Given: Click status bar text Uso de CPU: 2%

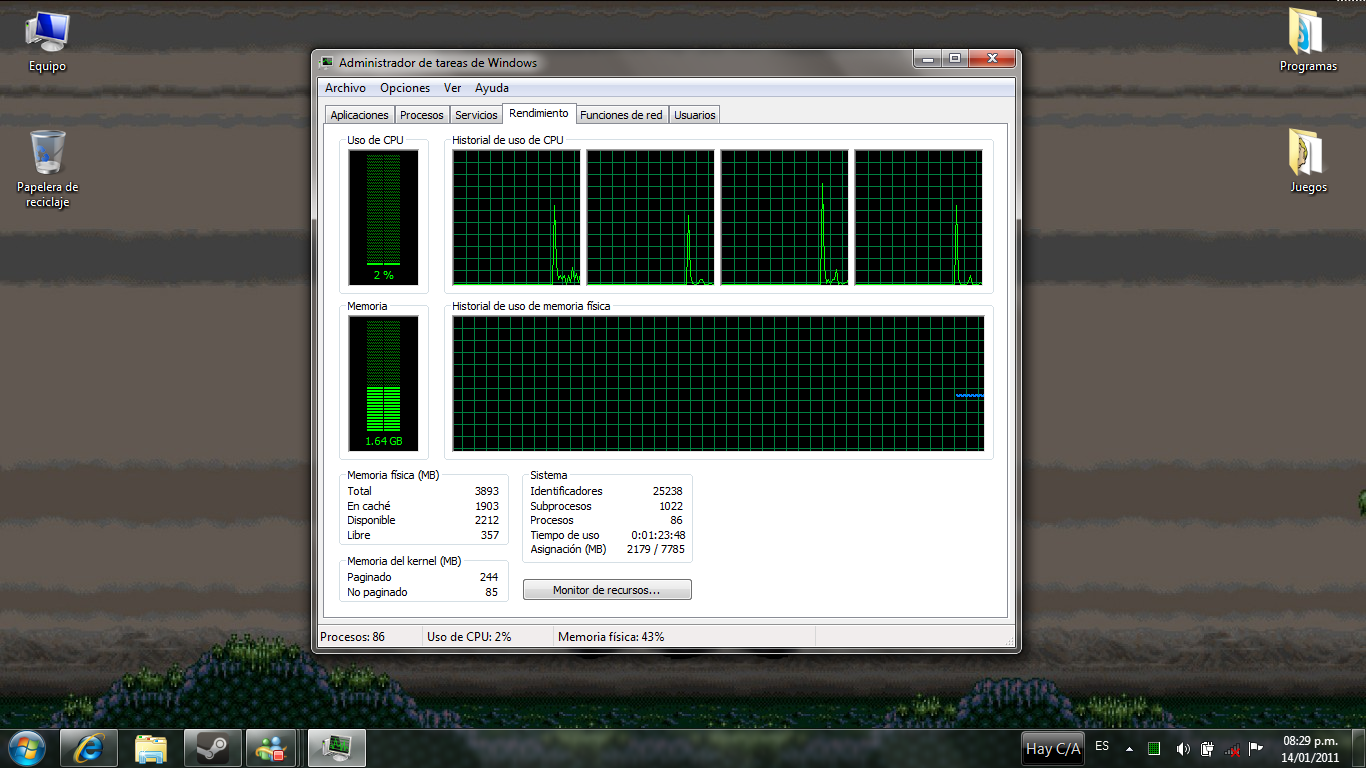Looking at the screenshot, I should (x=469, y=636).
